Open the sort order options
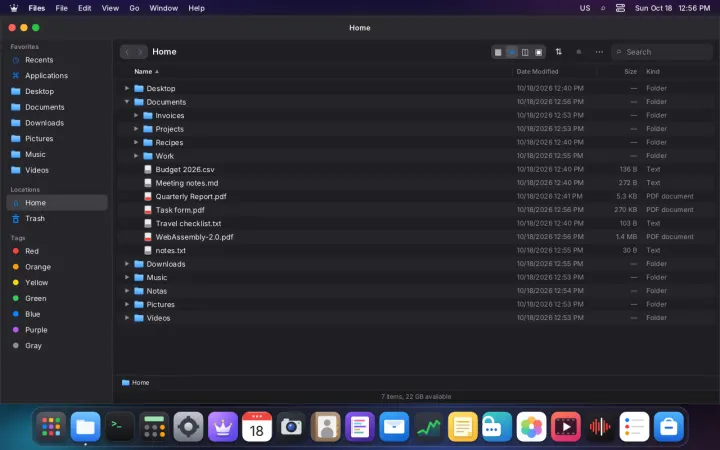Viewport: 720px width, 450px height. tap(558, 52)
